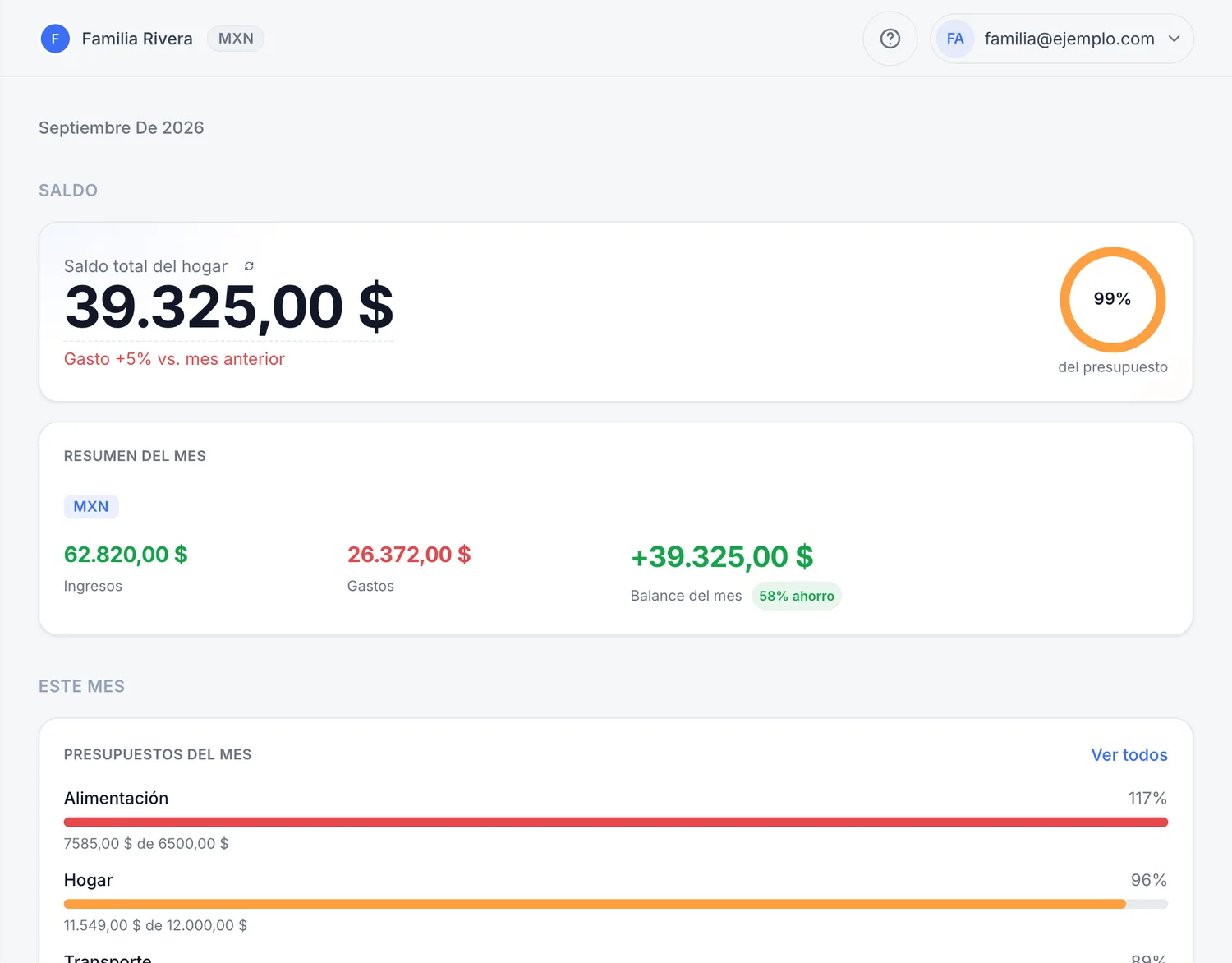1232x963 pixels.
Task: Click the Septiembre De 2026 heading
Action: [x=122, y=127]
